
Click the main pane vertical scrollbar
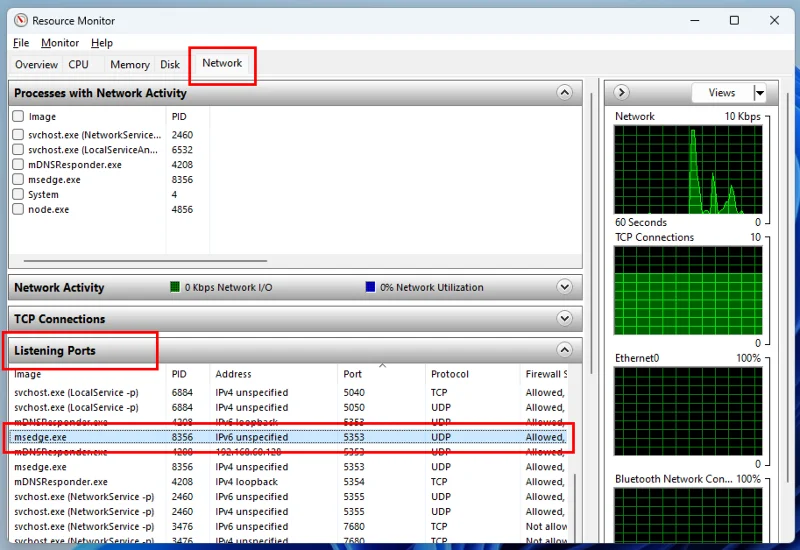(592, 233)
